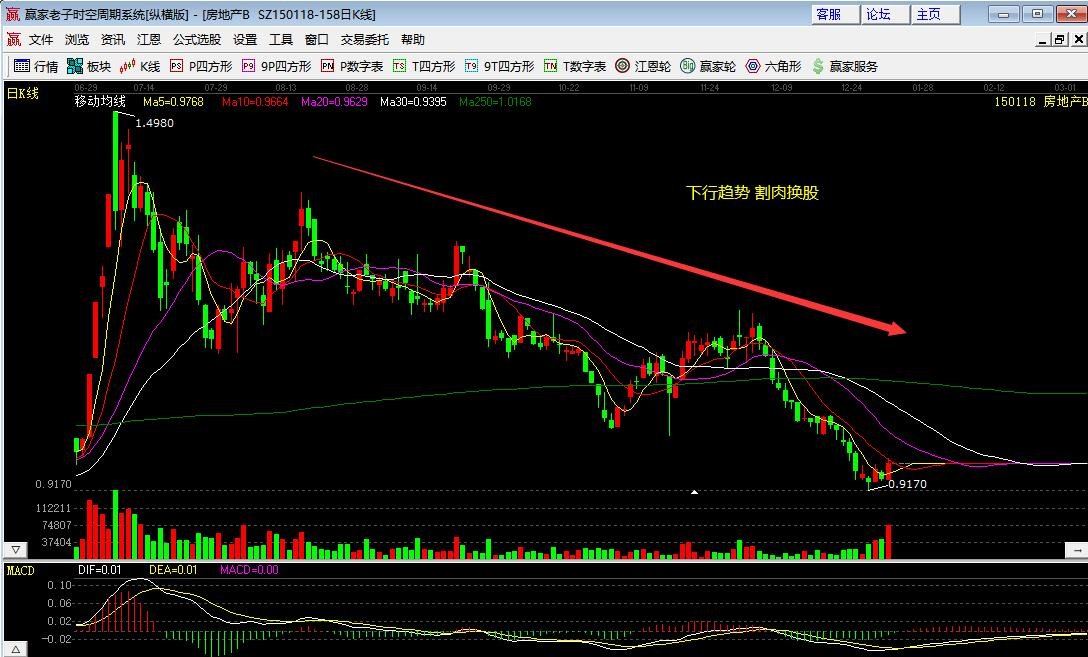Open the T四方形 tool
1088x657 pixels.
click(424, 67)
